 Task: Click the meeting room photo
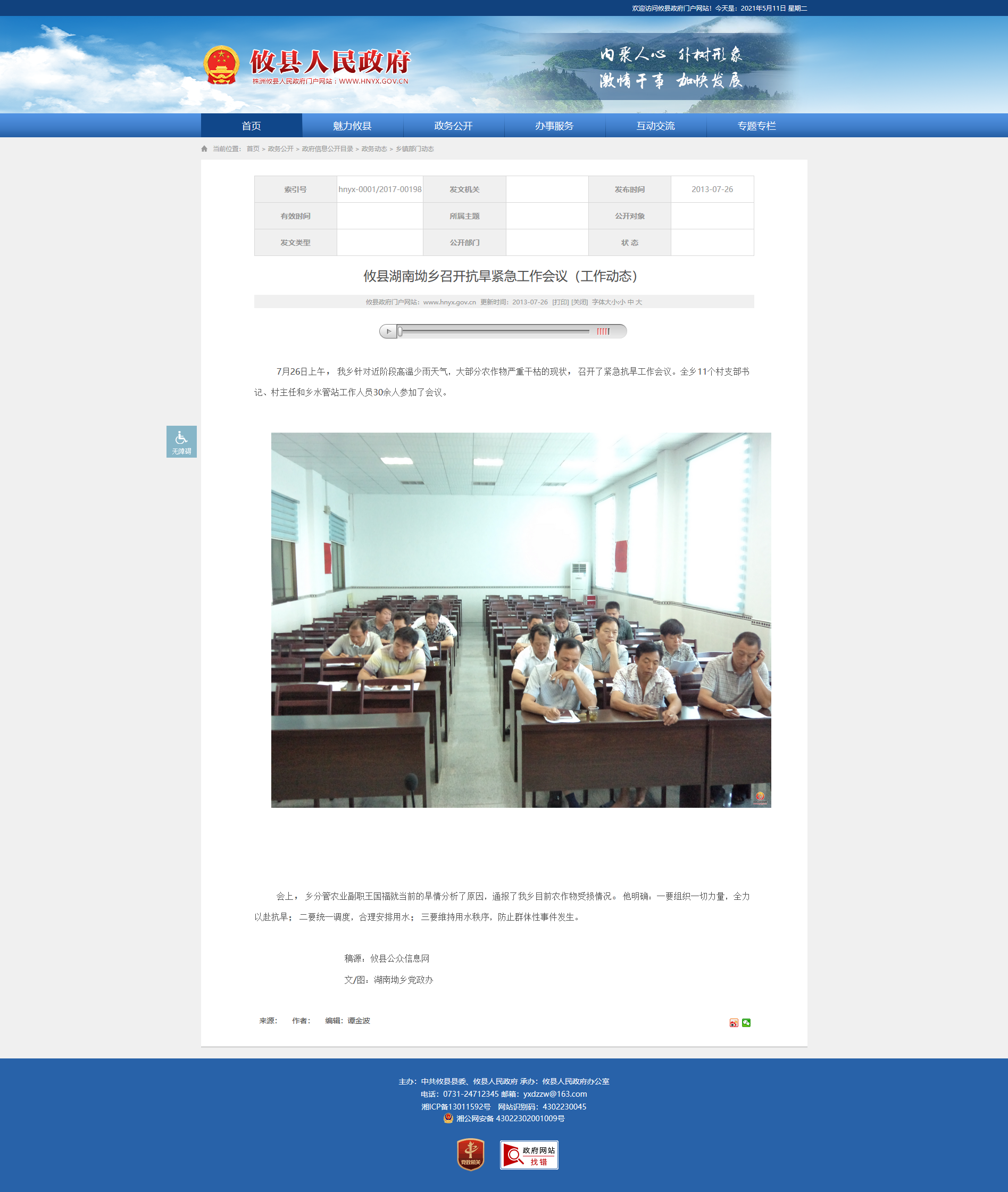pos(521,620)
